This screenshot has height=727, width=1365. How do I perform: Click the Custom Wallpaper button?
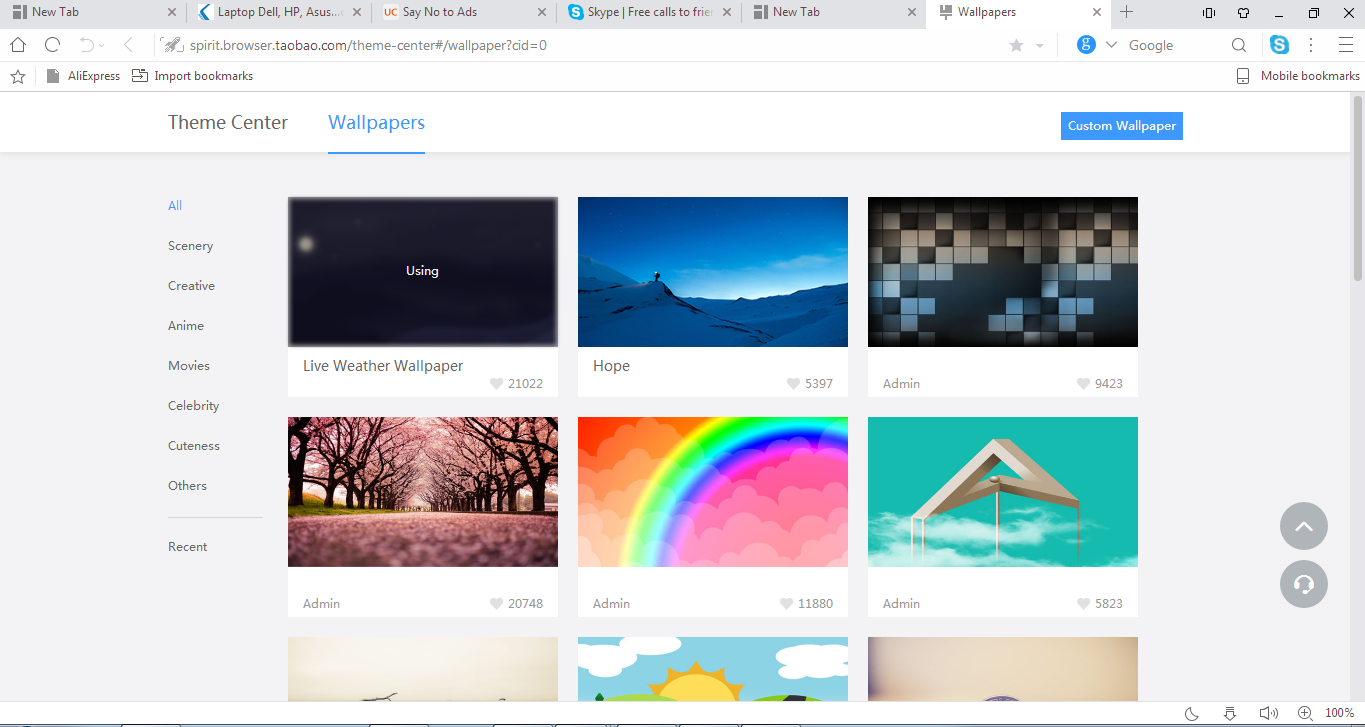(1121, 126)
